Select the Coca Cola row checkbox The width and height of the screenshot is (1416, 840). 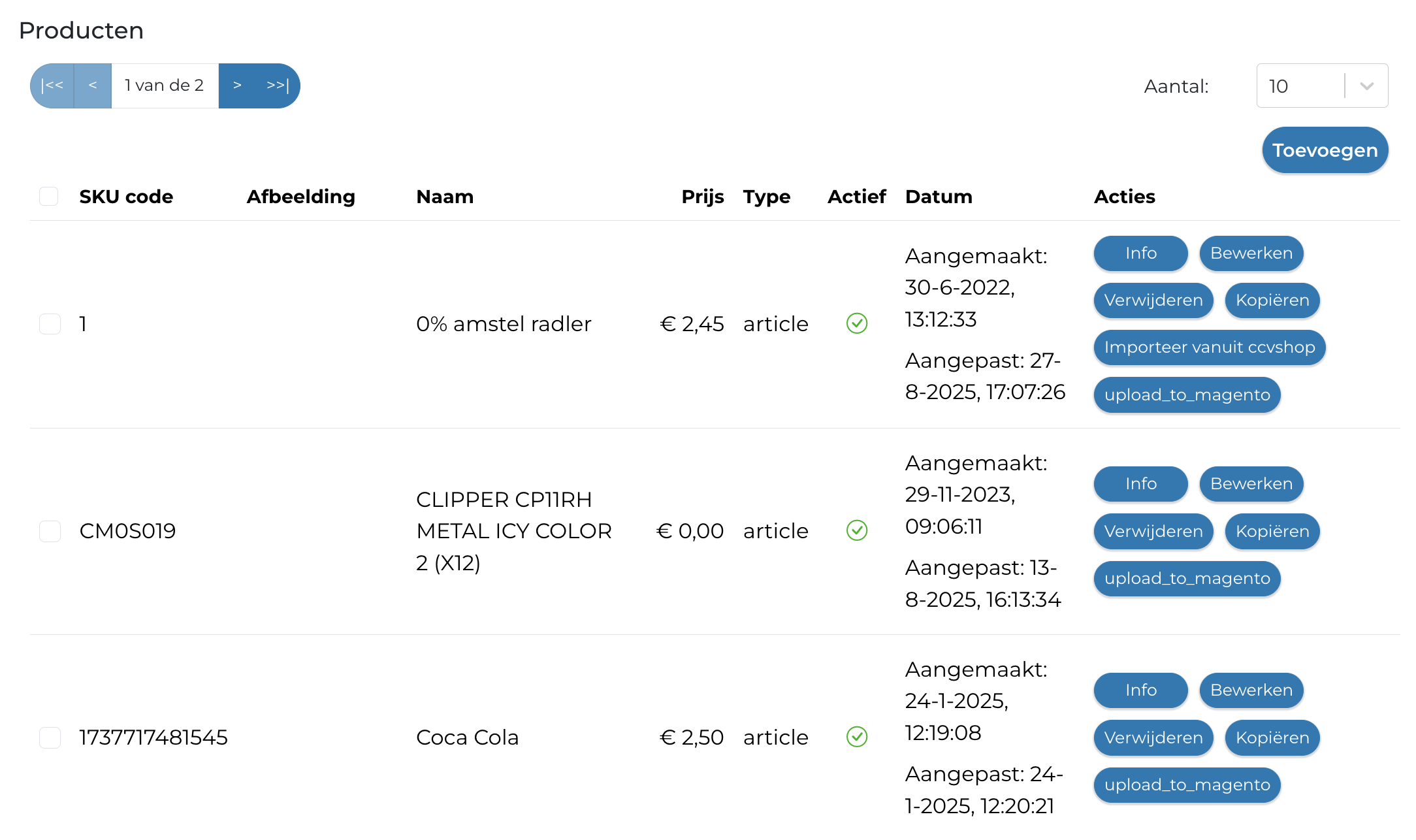coord(50,737)
